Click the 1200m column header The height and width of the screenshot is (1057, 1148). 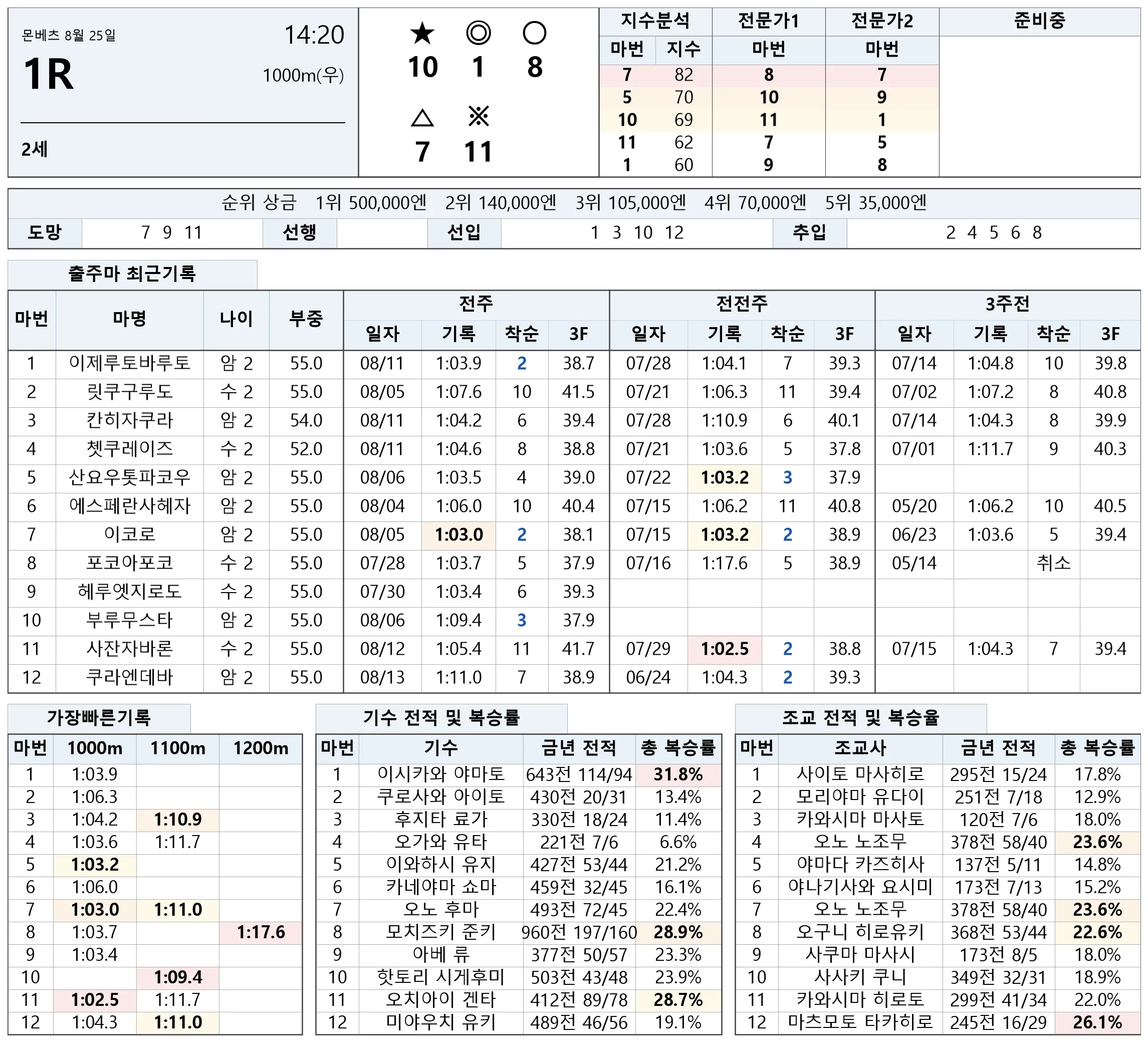pyautogui.click(x=261, y=748)
